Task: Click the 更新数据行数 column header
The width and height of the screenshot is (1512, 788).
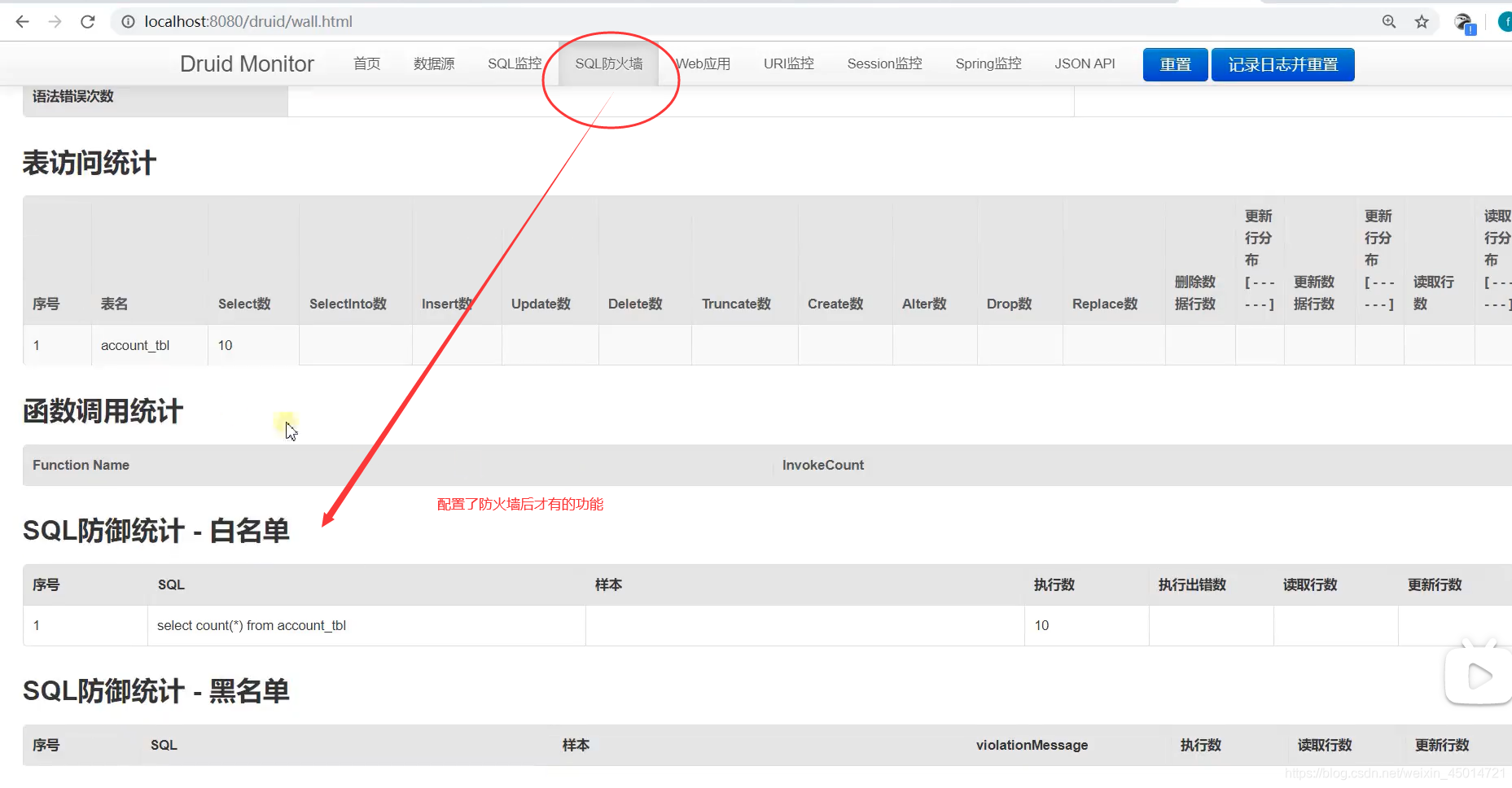Action: tap(1314, 293)
